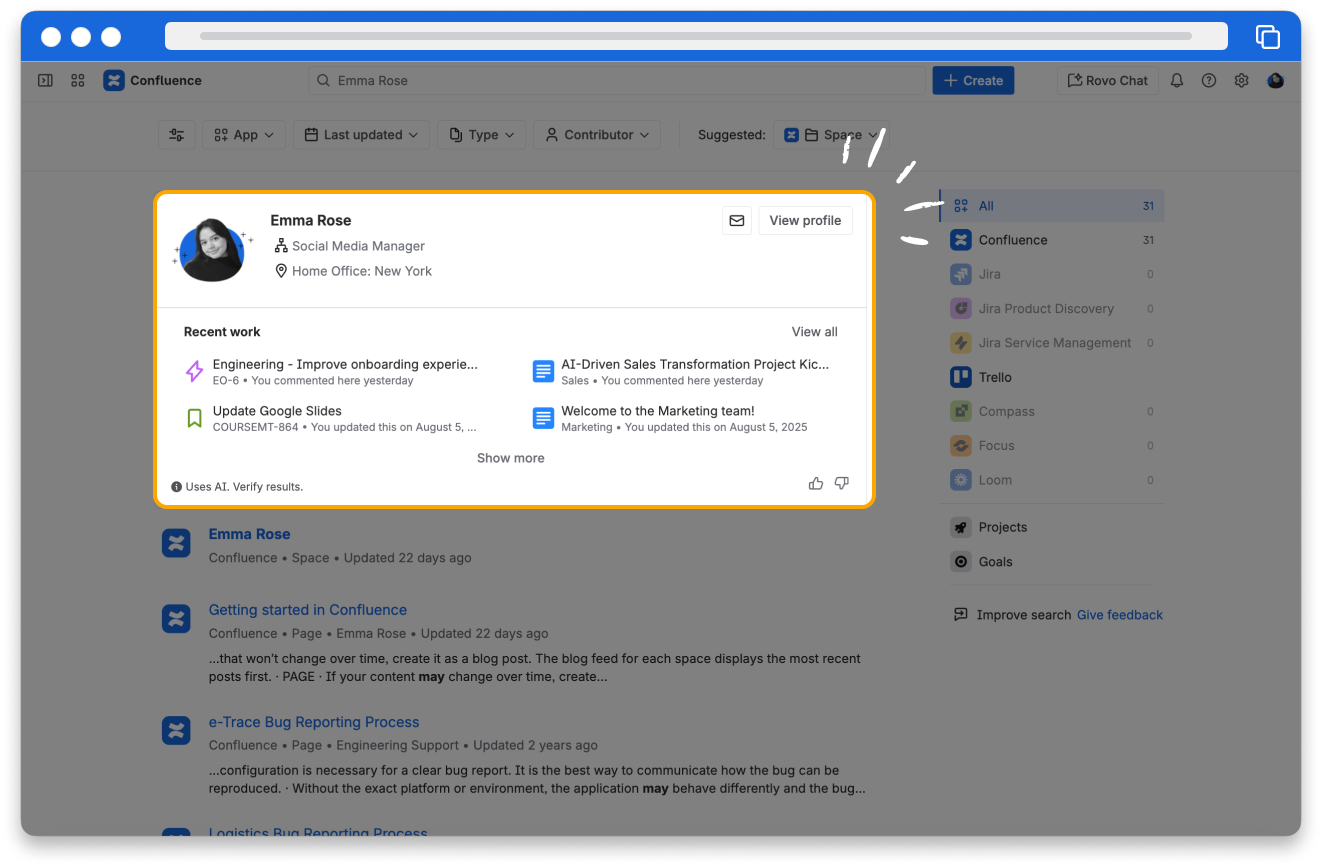Filter results by Compass

click(x=1052, y=411)
